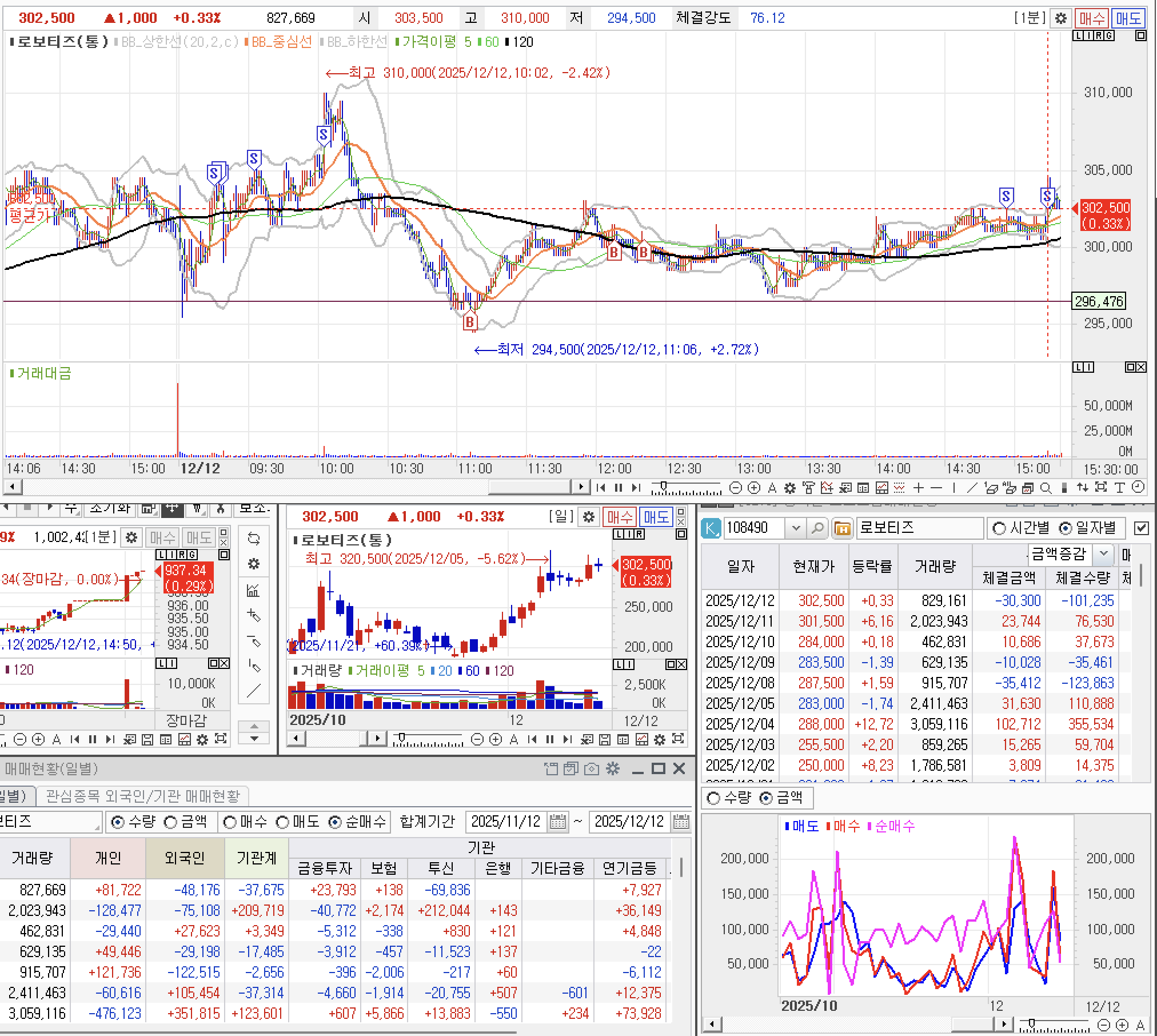Screen dimensions: 1157x1036
Task: Click the magnifier icon on main chart toolbar
Action: (x=1046, y=488)
